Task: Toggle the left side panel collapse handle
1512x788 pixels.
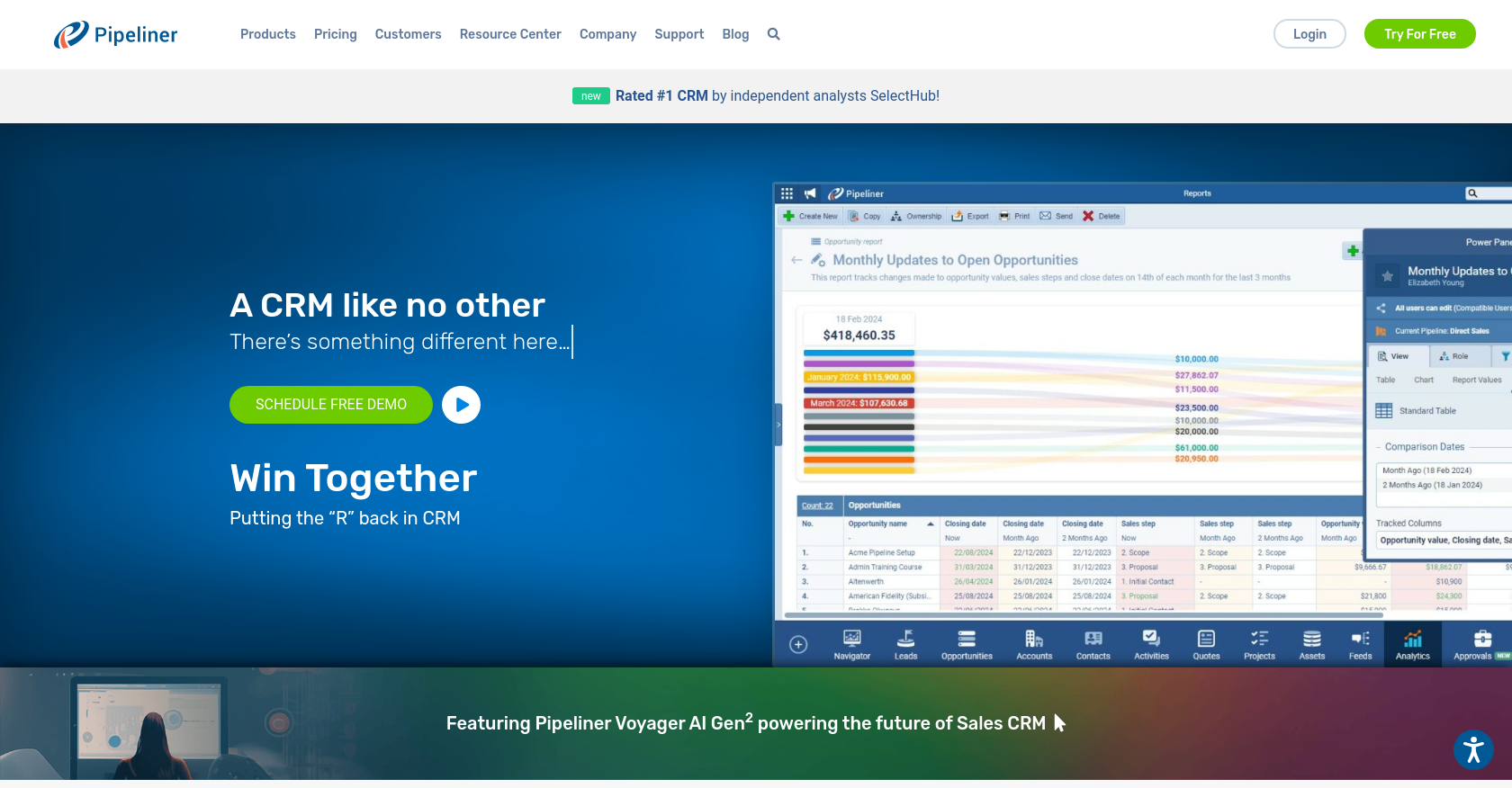Action: pyautogui.click(x=778, y=425)
